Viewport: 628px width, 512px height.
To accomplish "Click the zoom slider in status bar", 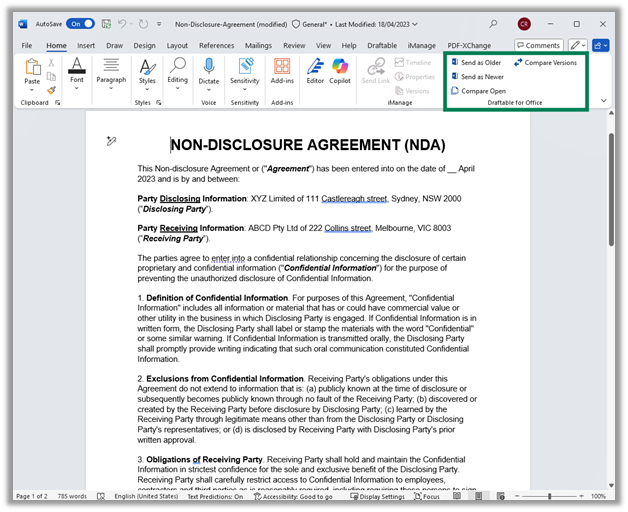I will coord(549,496).
